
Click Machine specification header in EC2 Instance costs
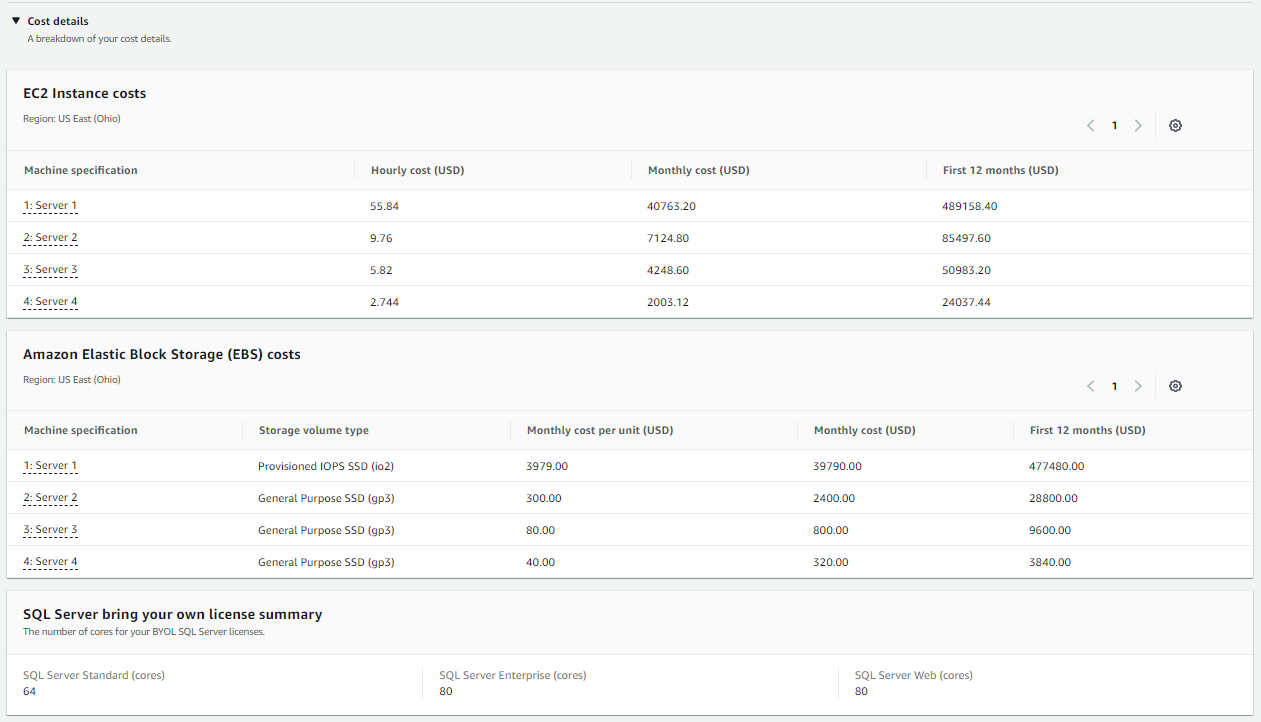pos(81,170)
